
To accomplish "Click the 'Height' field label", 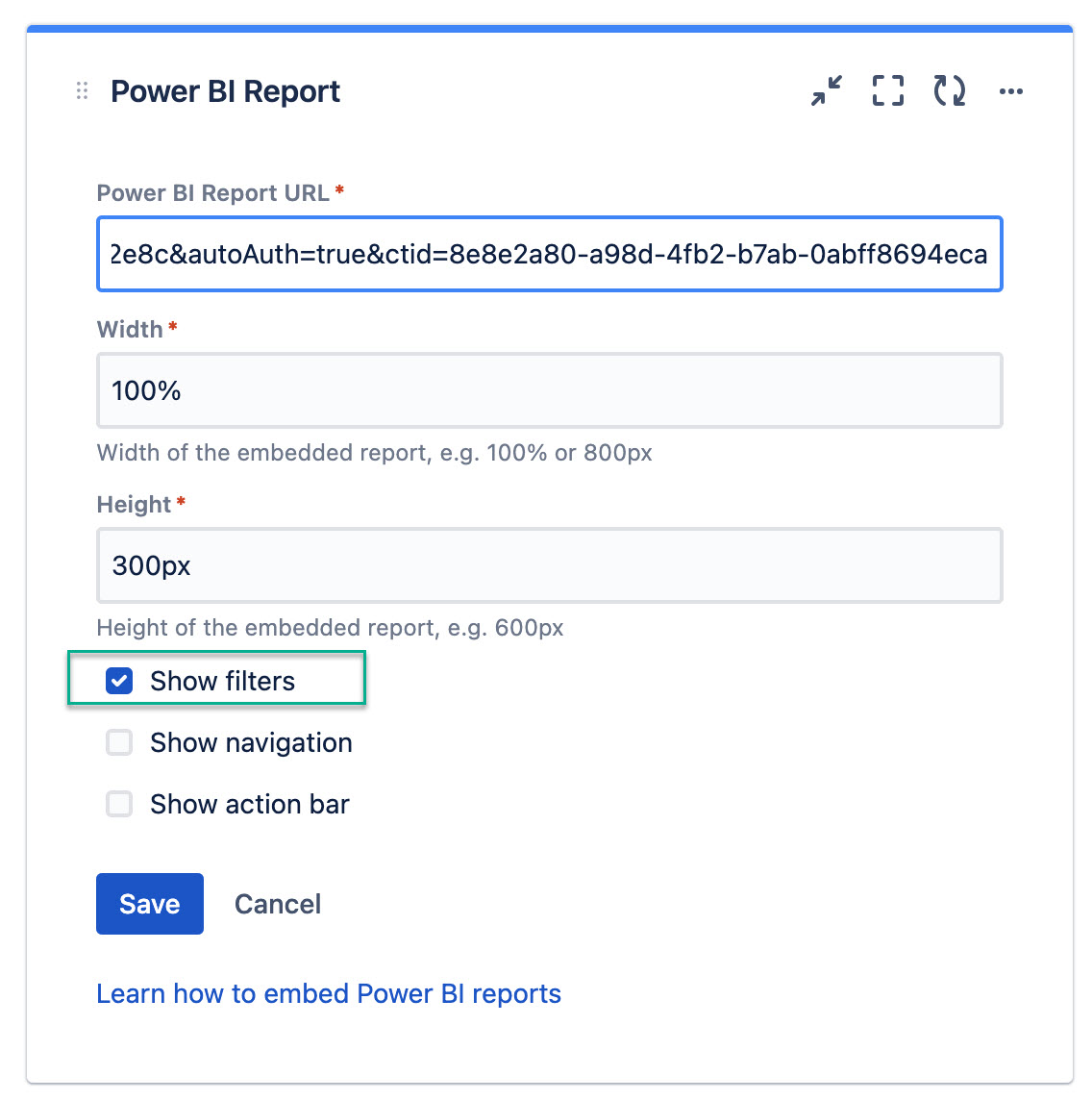I will pos(134,504).
